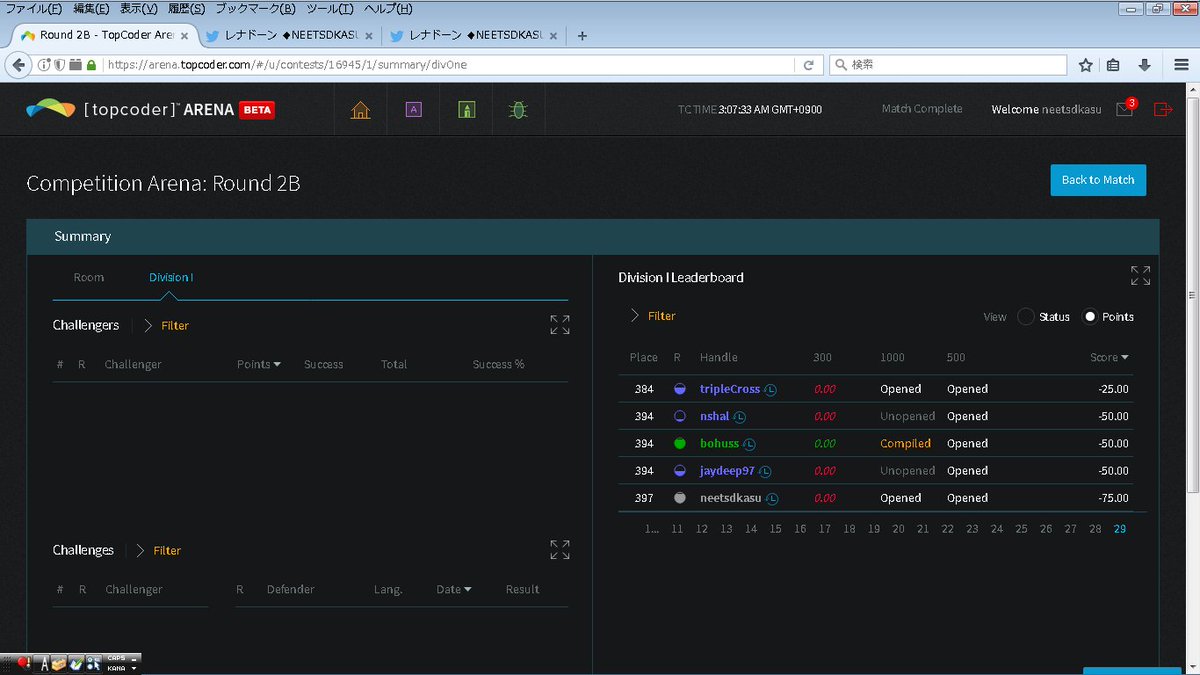1200x675 pixels.
Task: Open the home icon in Arena header
Action: click(361, 110)
